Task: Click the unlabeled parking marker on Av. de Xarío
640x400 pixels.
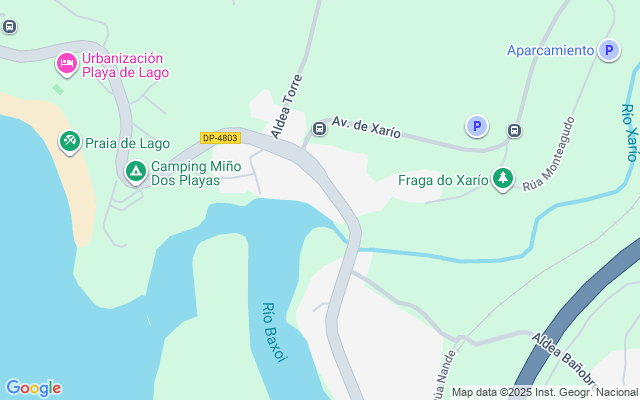Action: click(477, 126)
